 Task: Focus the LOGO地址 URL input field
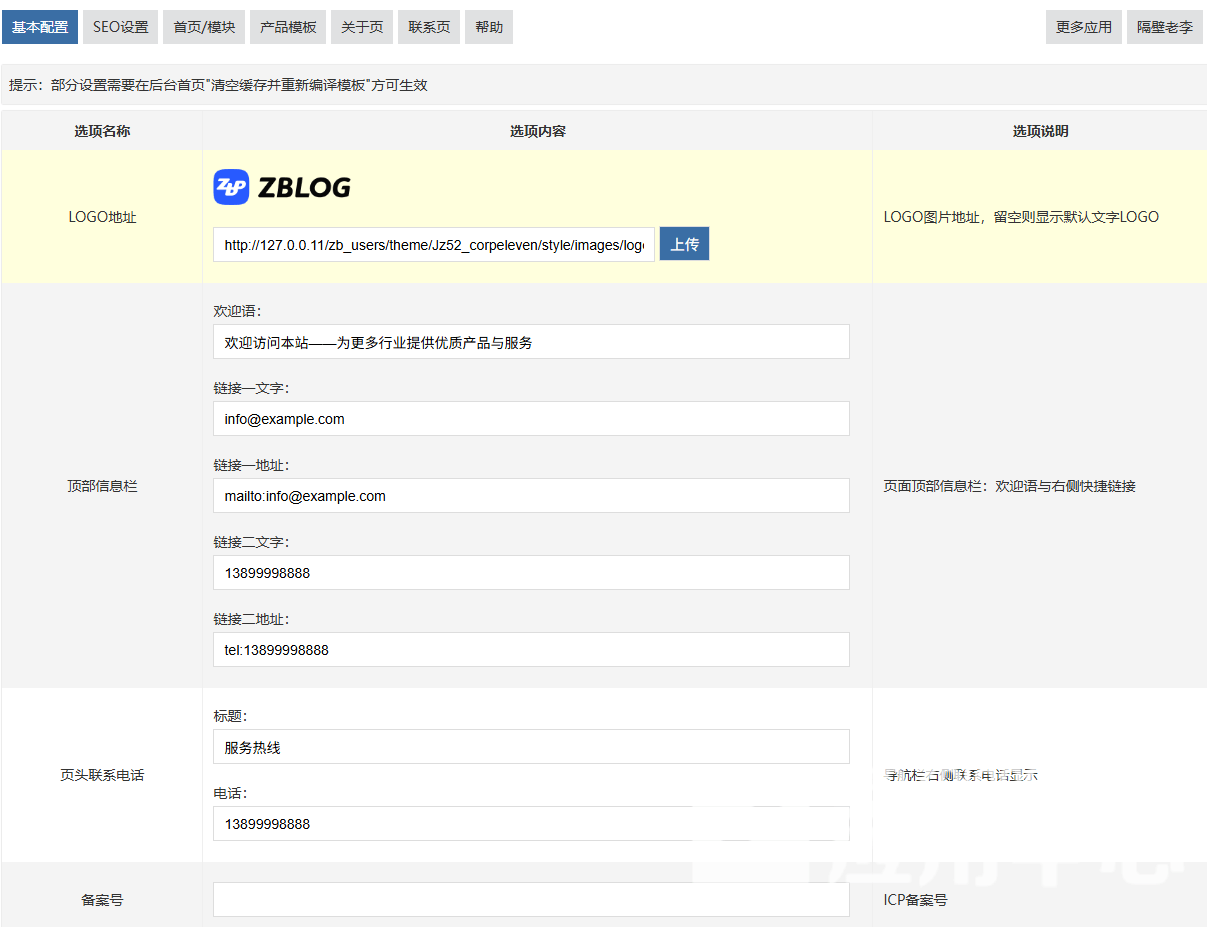coord(434,244)
